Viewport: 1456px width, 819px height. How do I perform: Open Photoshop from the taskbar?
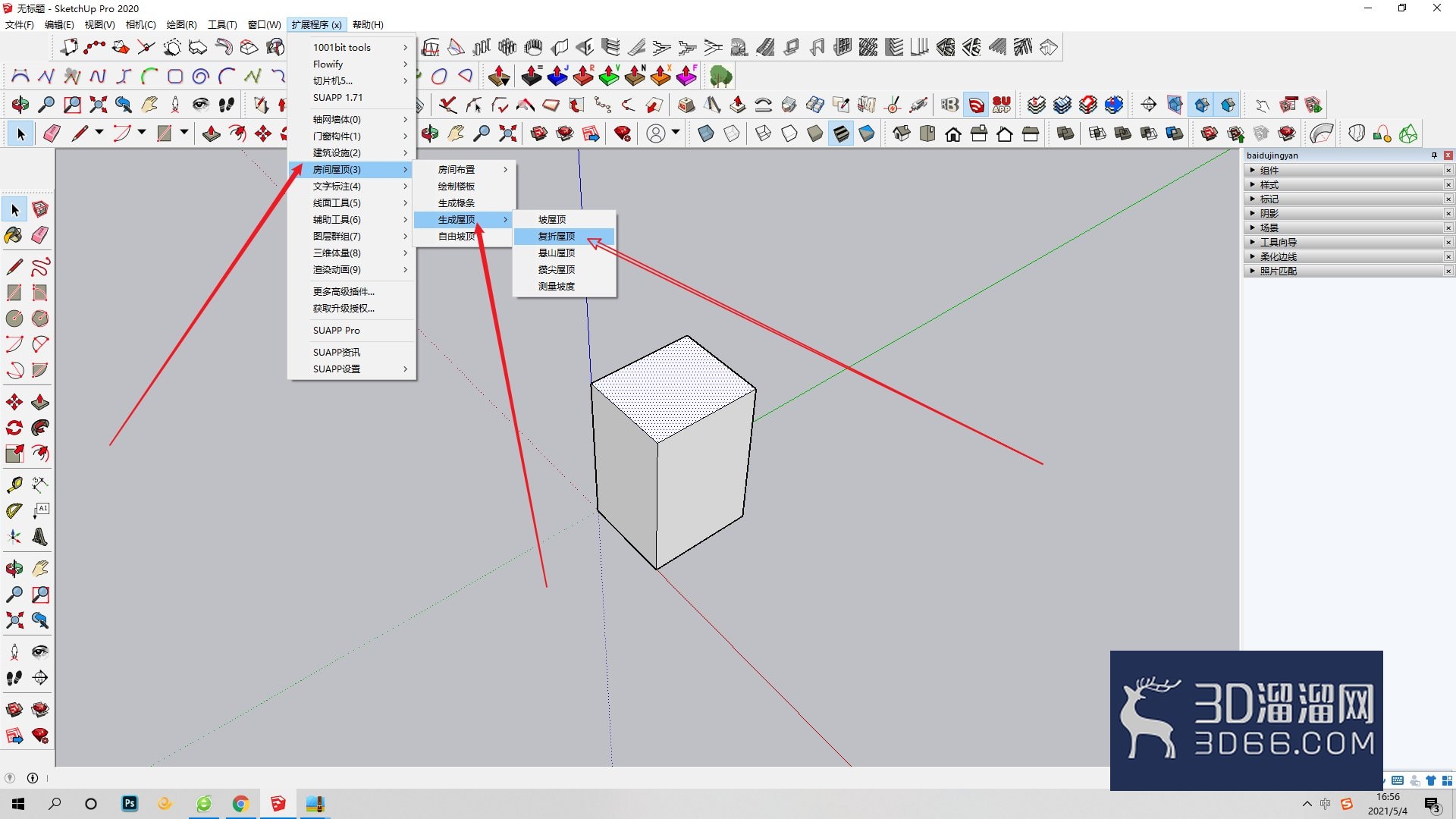pos(130,803)
